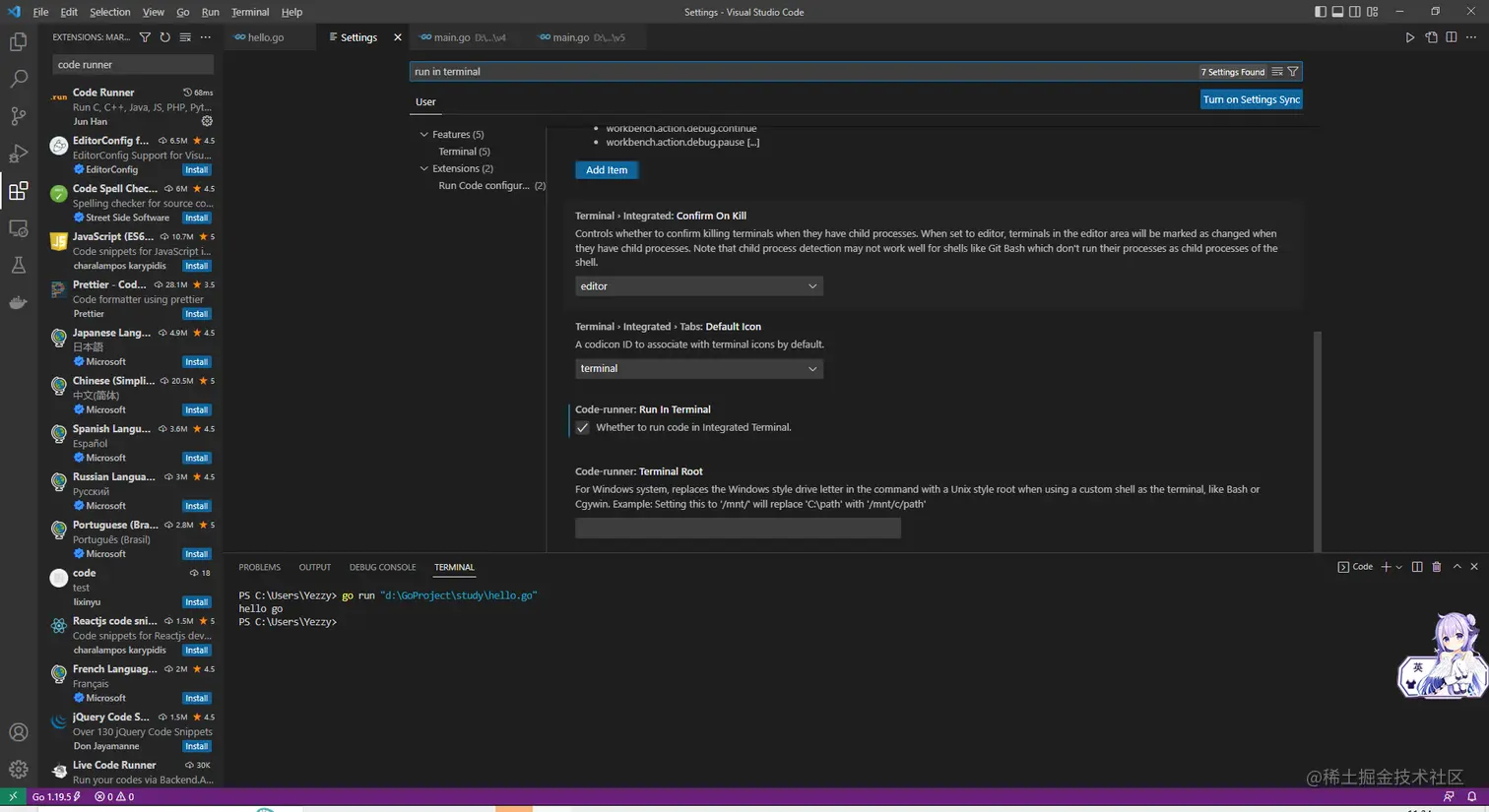Select Terminal (5) in settings tree
Image resolution: width=1489 pixels, height=812 pixels.
(x=464, y=152)
